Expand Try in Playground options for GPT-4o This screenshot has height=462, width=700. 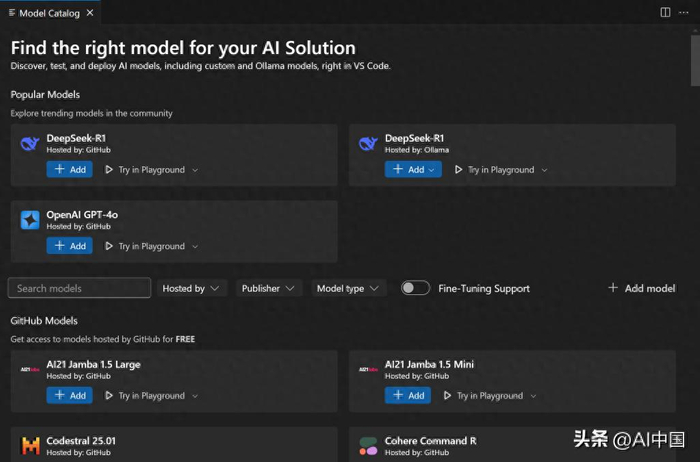click(x=195, y=246)
